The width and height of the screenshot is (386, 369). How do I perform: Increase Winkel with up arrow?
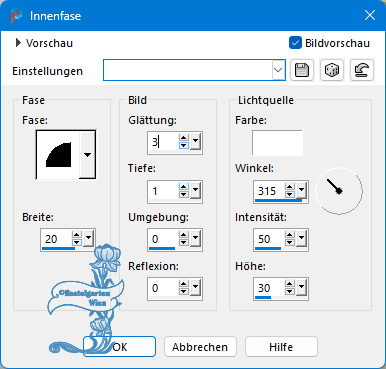pos(290,187)
